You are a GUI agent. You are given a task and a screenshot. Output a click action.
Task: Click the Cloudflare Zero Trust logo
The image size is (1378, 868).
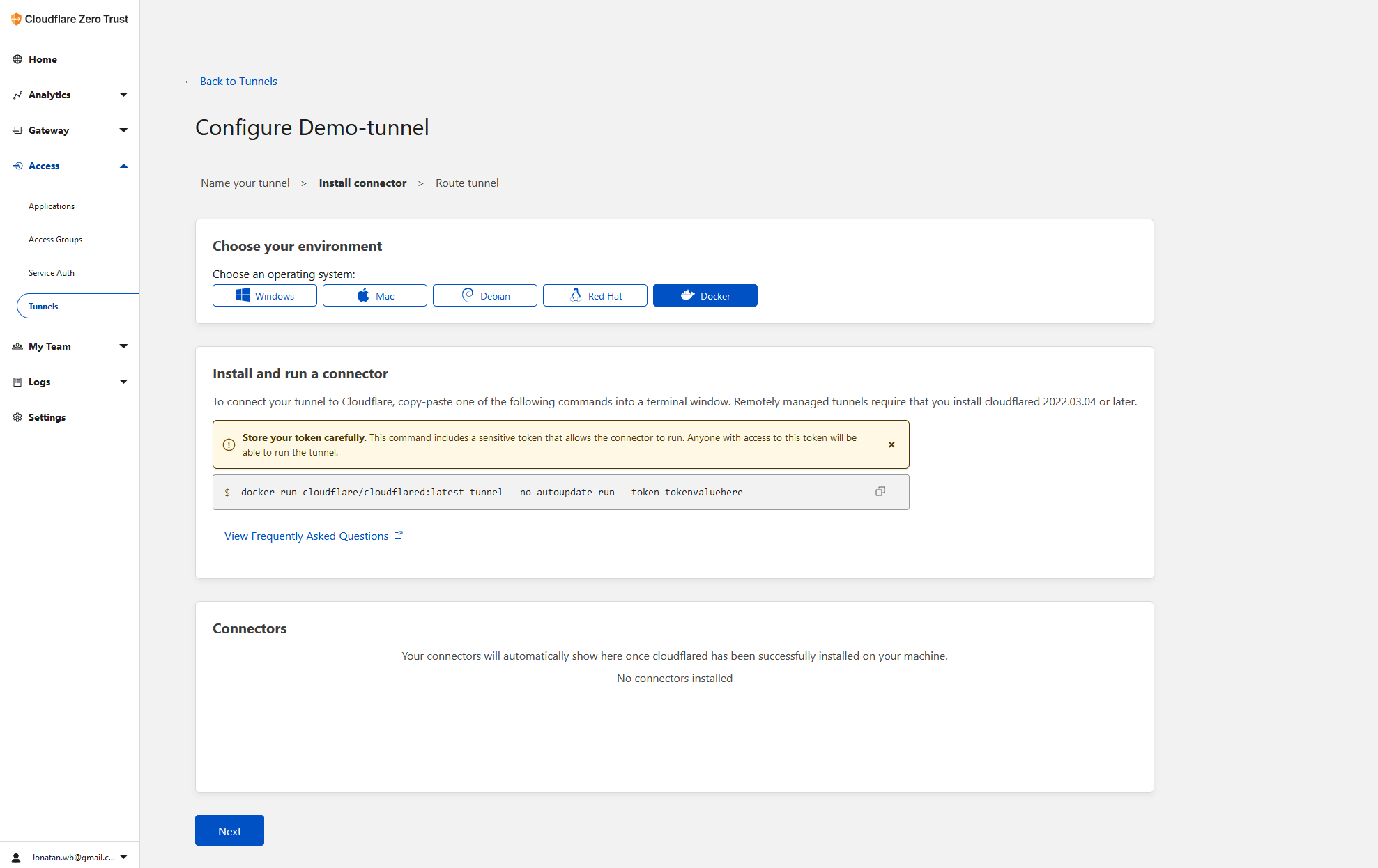coord(69,19)
